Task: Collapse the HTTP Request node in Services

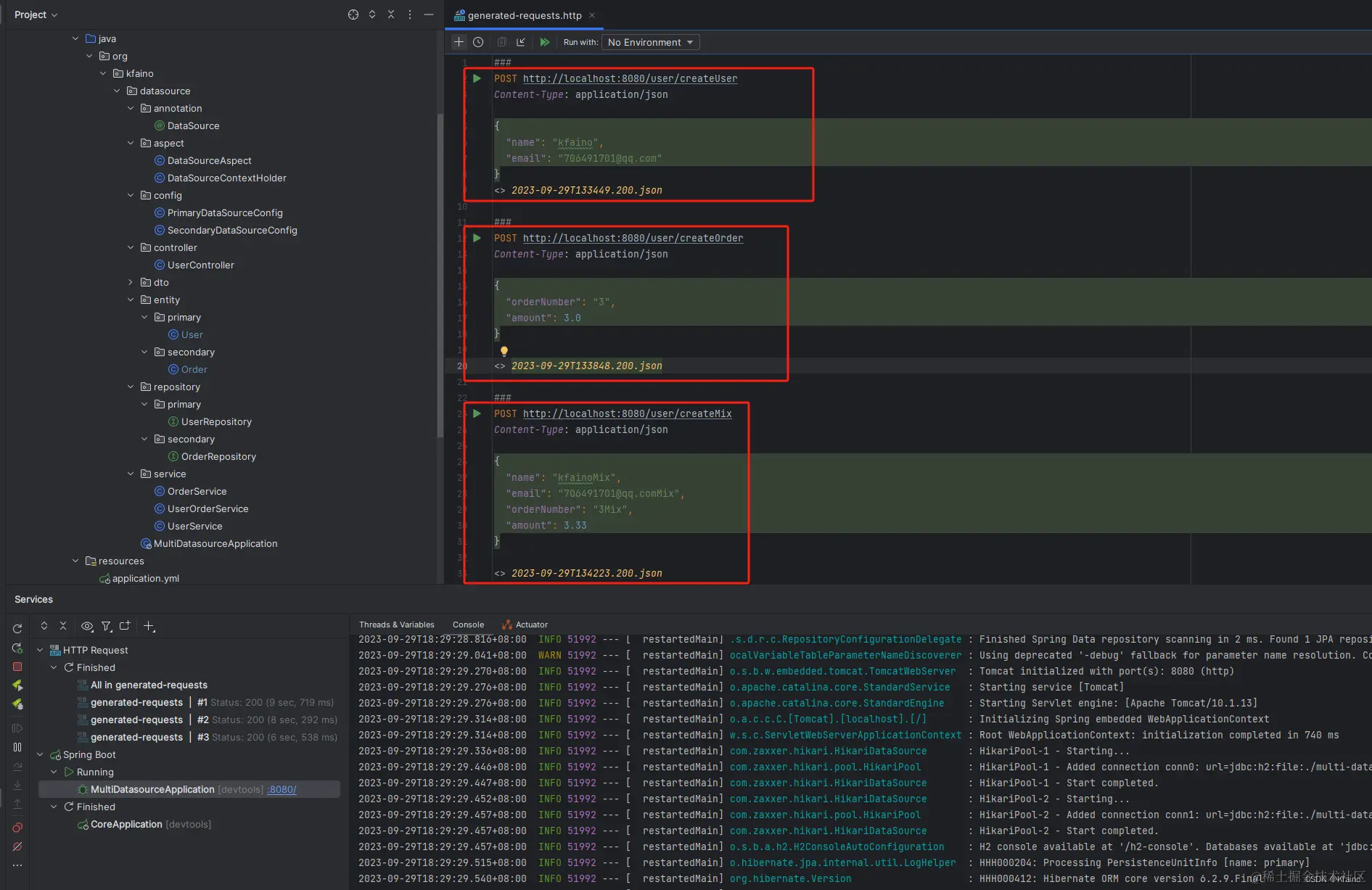Action: [40, 650]
